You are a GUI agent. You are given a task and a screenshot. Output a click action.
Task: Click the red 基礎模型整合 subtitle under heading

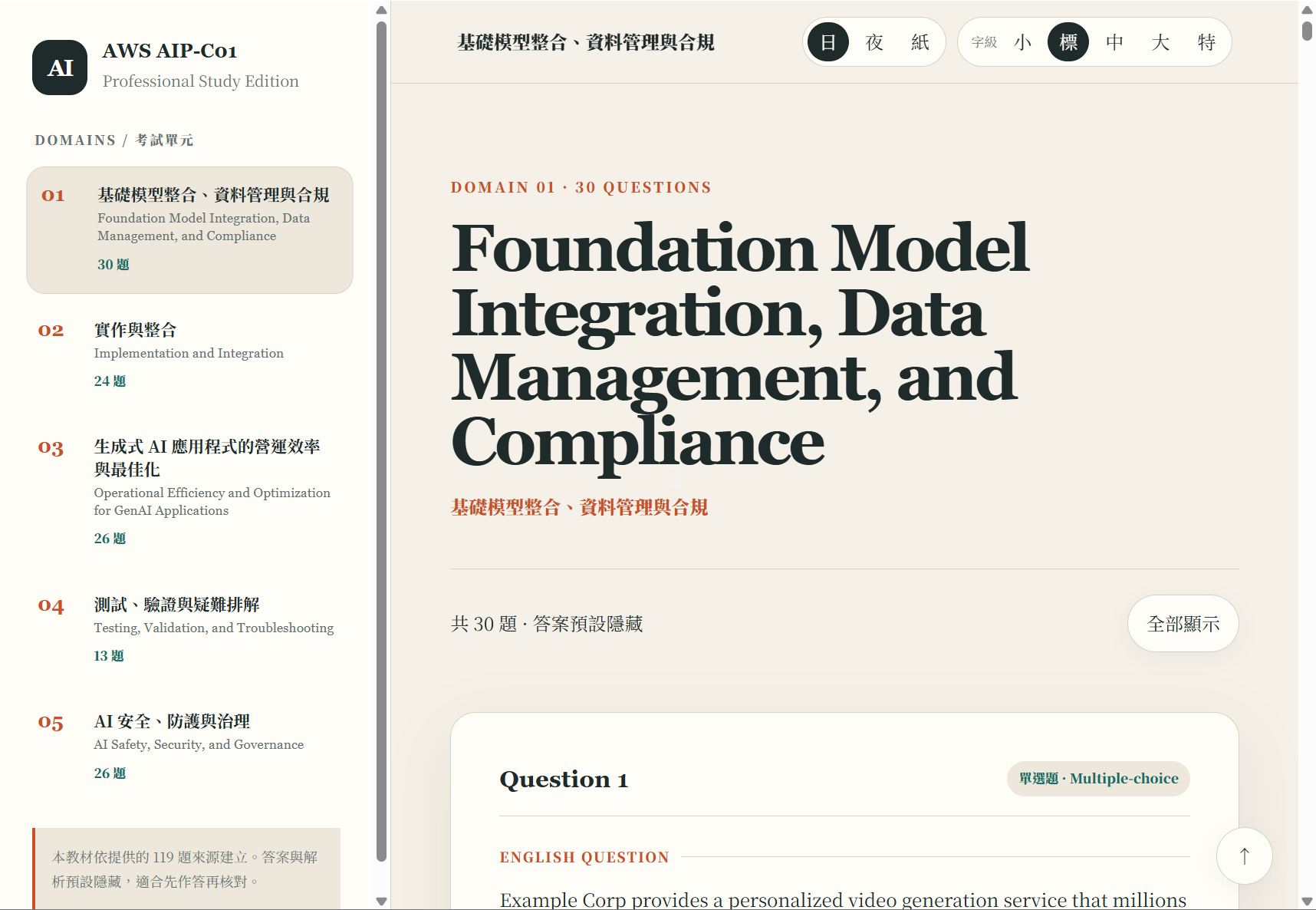click(579, 507)
